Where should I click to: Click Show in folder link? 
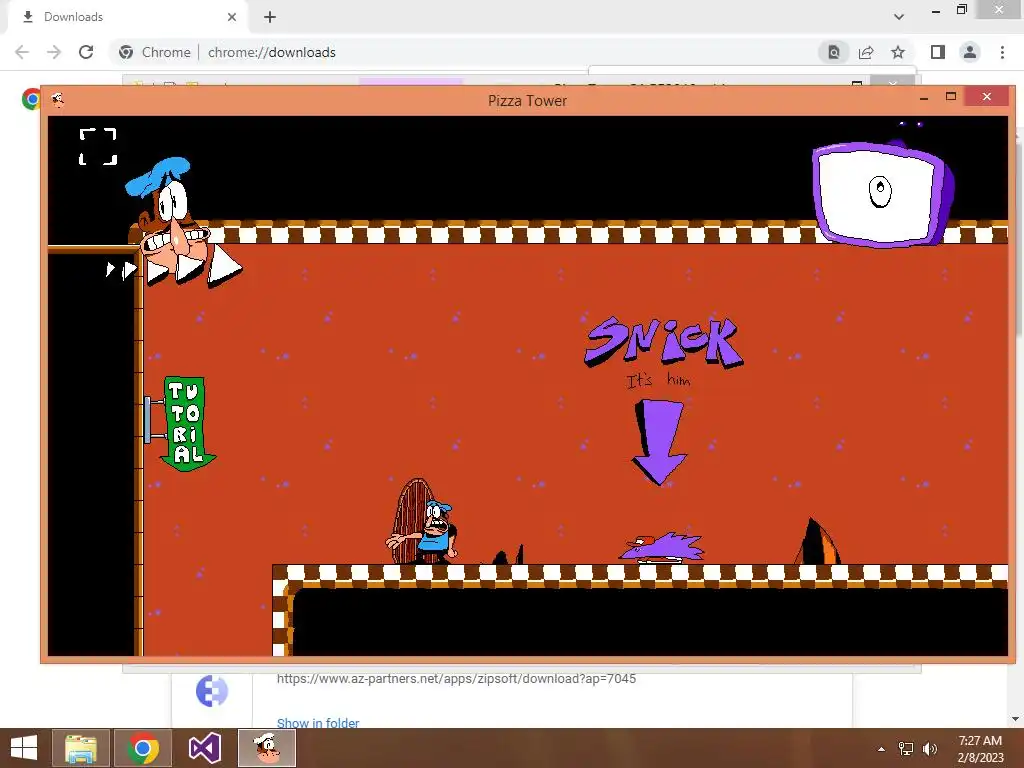[318, 723]
